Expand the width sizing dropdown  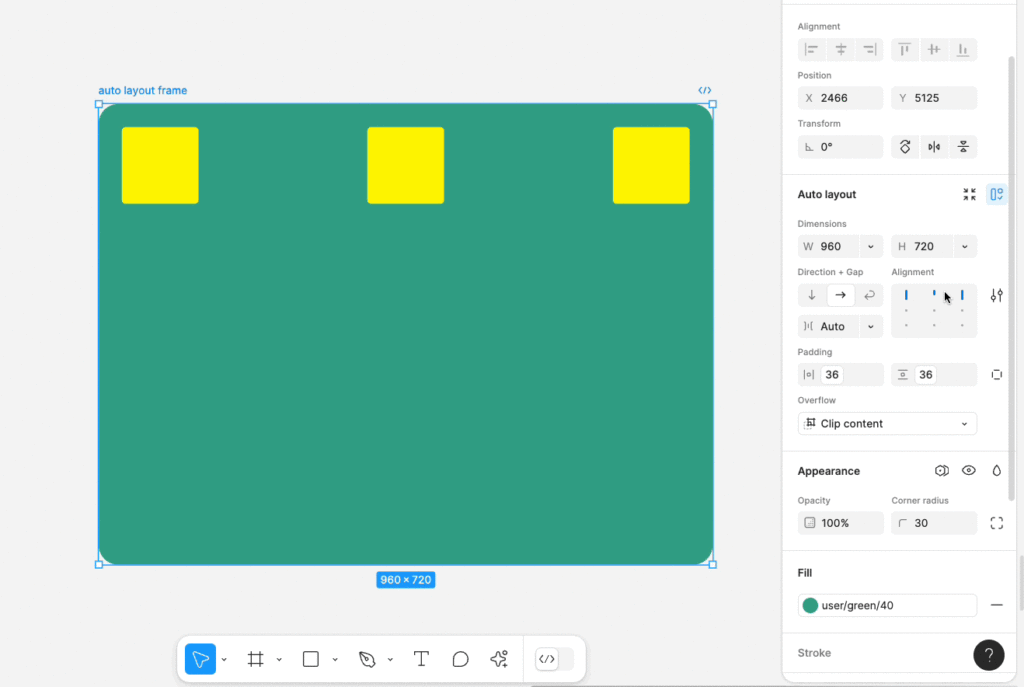point(870,247)
